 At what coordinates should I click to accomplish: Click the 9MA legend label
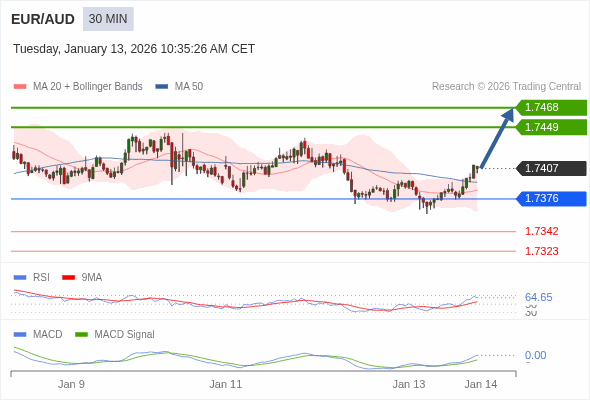click(x=92, y=278)
